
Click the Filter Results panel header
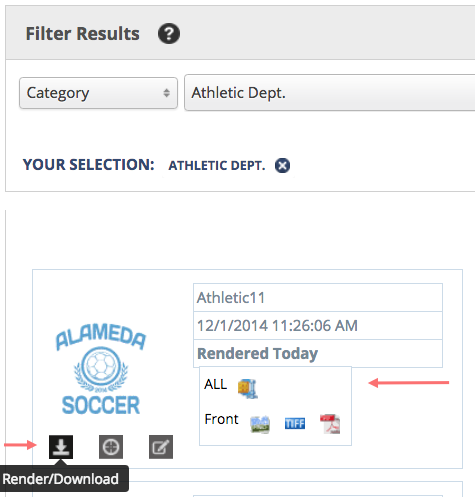[x=240, y=33]
